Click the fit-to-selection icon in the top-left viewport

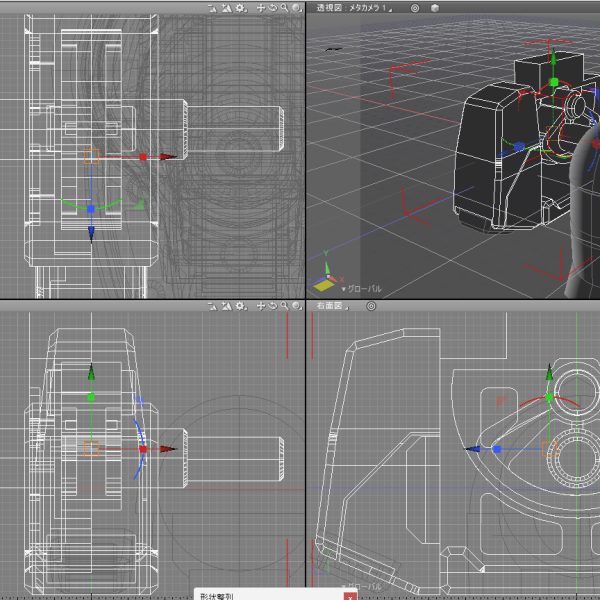tap(227, 8)
